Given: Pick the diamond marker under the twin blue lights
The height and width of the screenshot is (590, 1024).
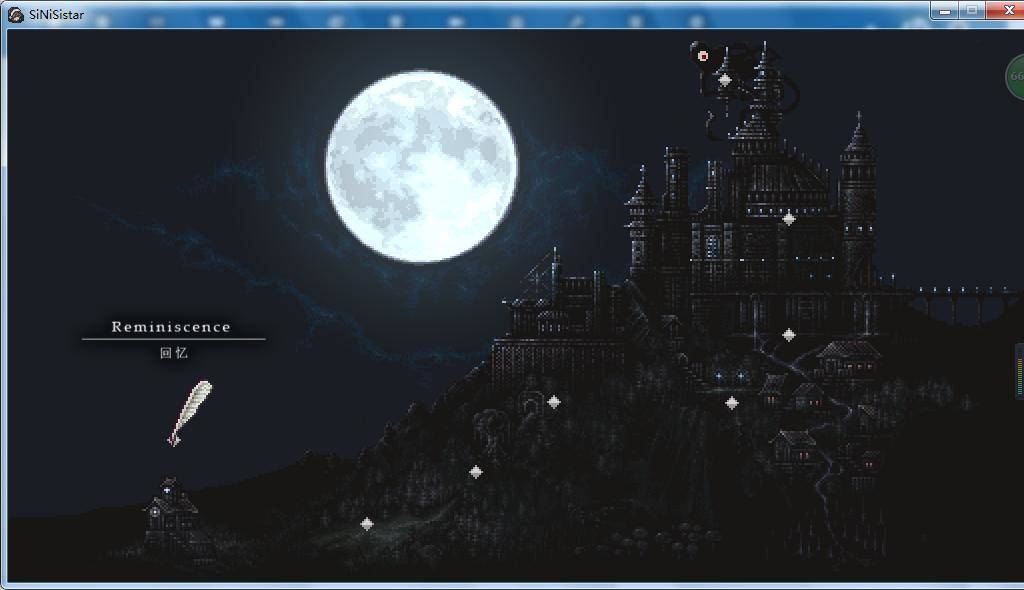Looking at the screenshot, I should 732,403.
